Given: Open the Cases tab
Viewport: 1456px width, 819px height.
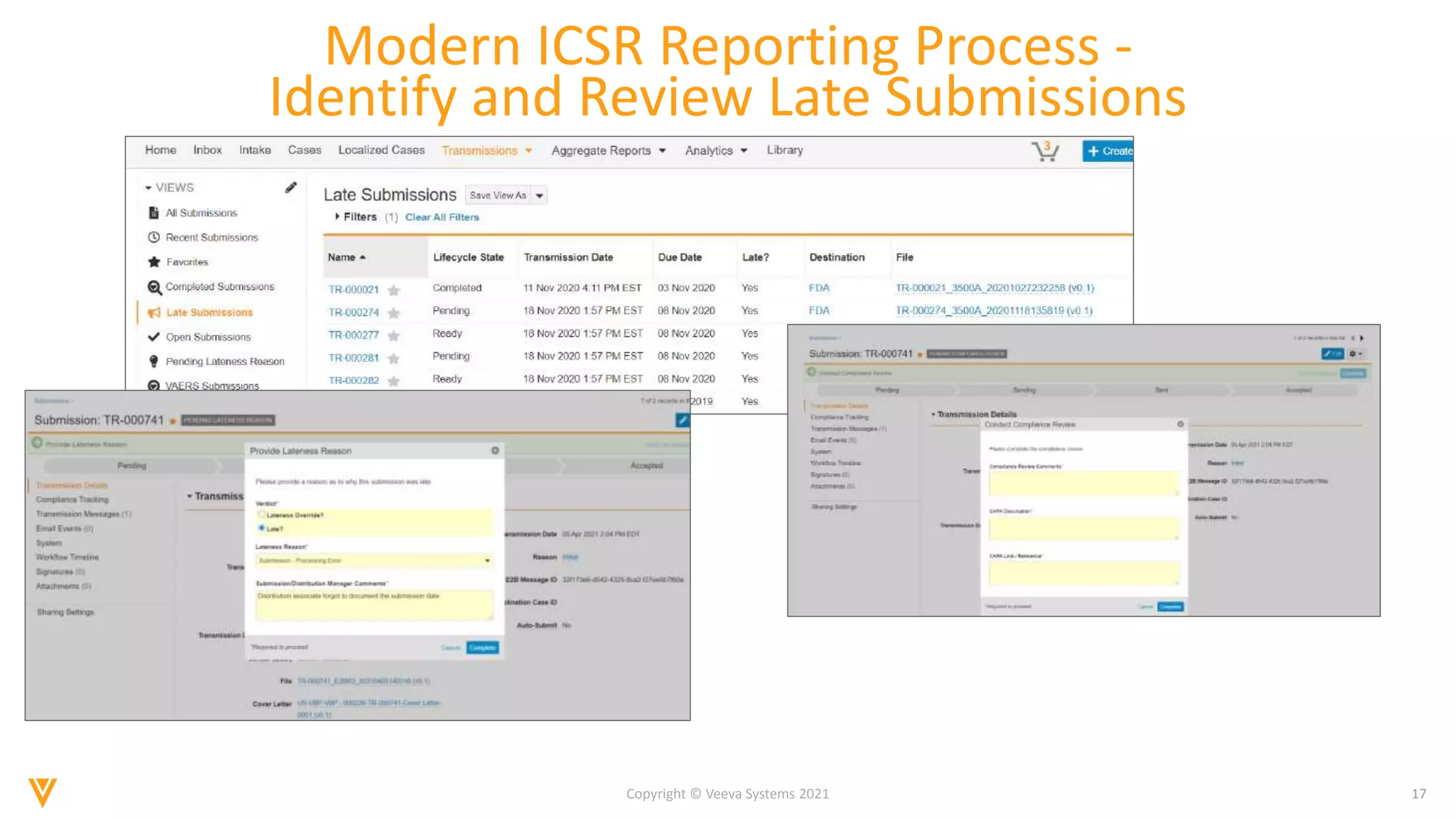Looking at the screenshot, I should [304, 150].
